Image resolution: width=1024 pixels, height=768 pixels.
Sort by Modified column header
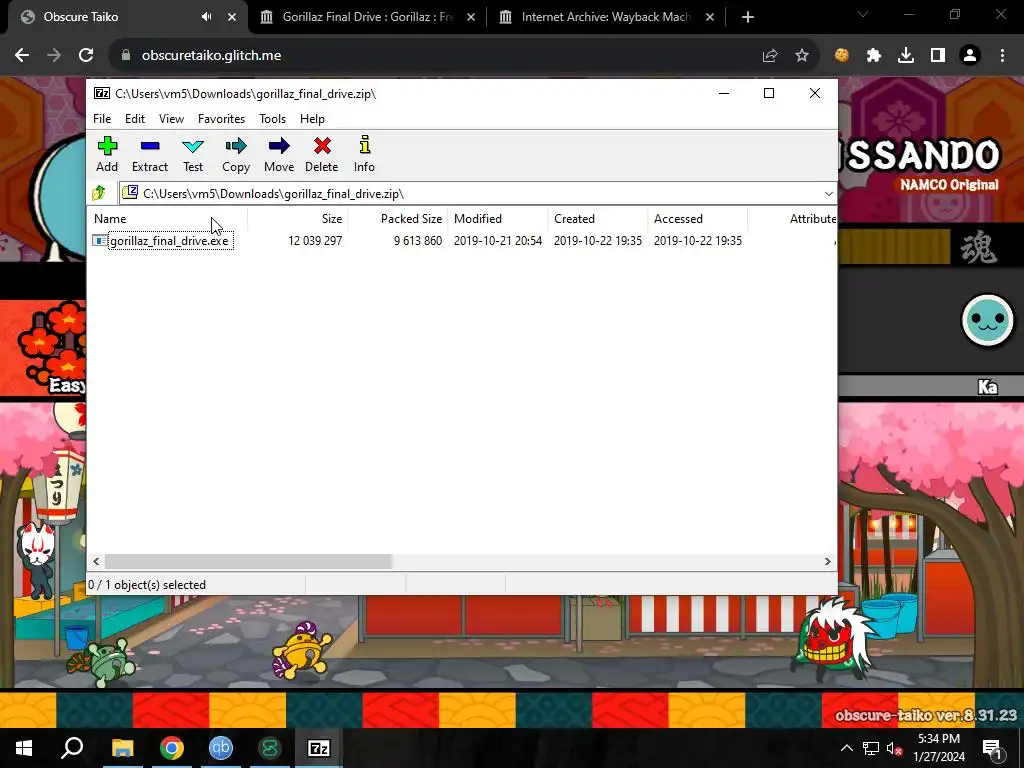[498, 219]
